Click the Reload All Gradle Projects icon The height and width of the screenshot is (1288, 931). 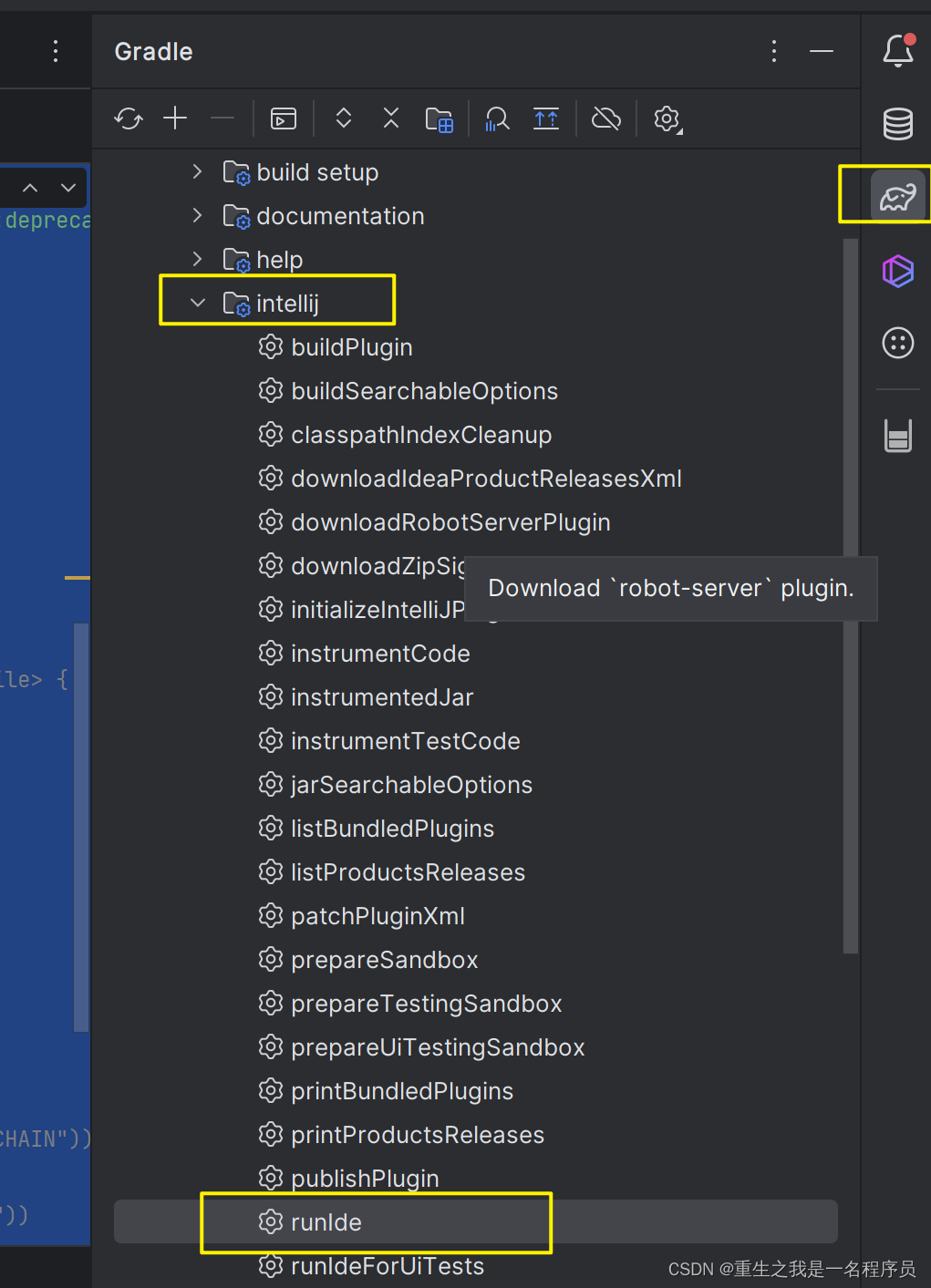point(129,118)
